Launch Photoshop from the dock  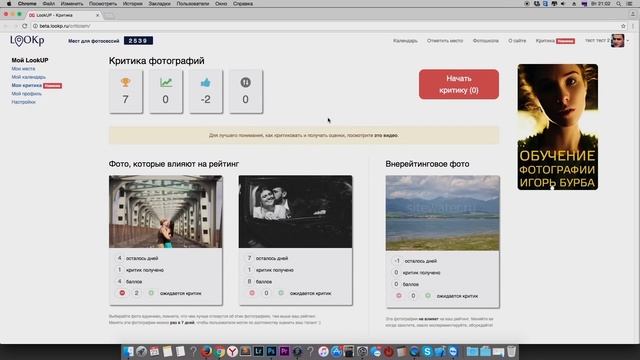271,351
